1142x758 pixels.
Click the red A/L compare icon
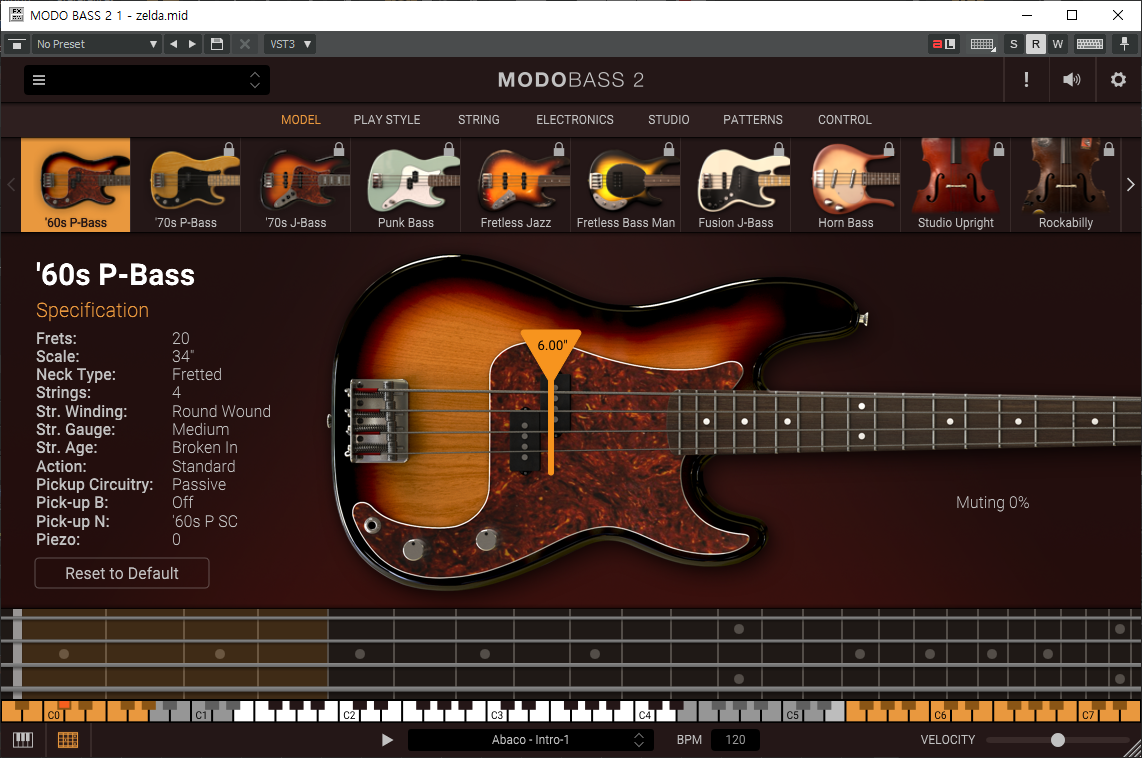tap(944, 44)
